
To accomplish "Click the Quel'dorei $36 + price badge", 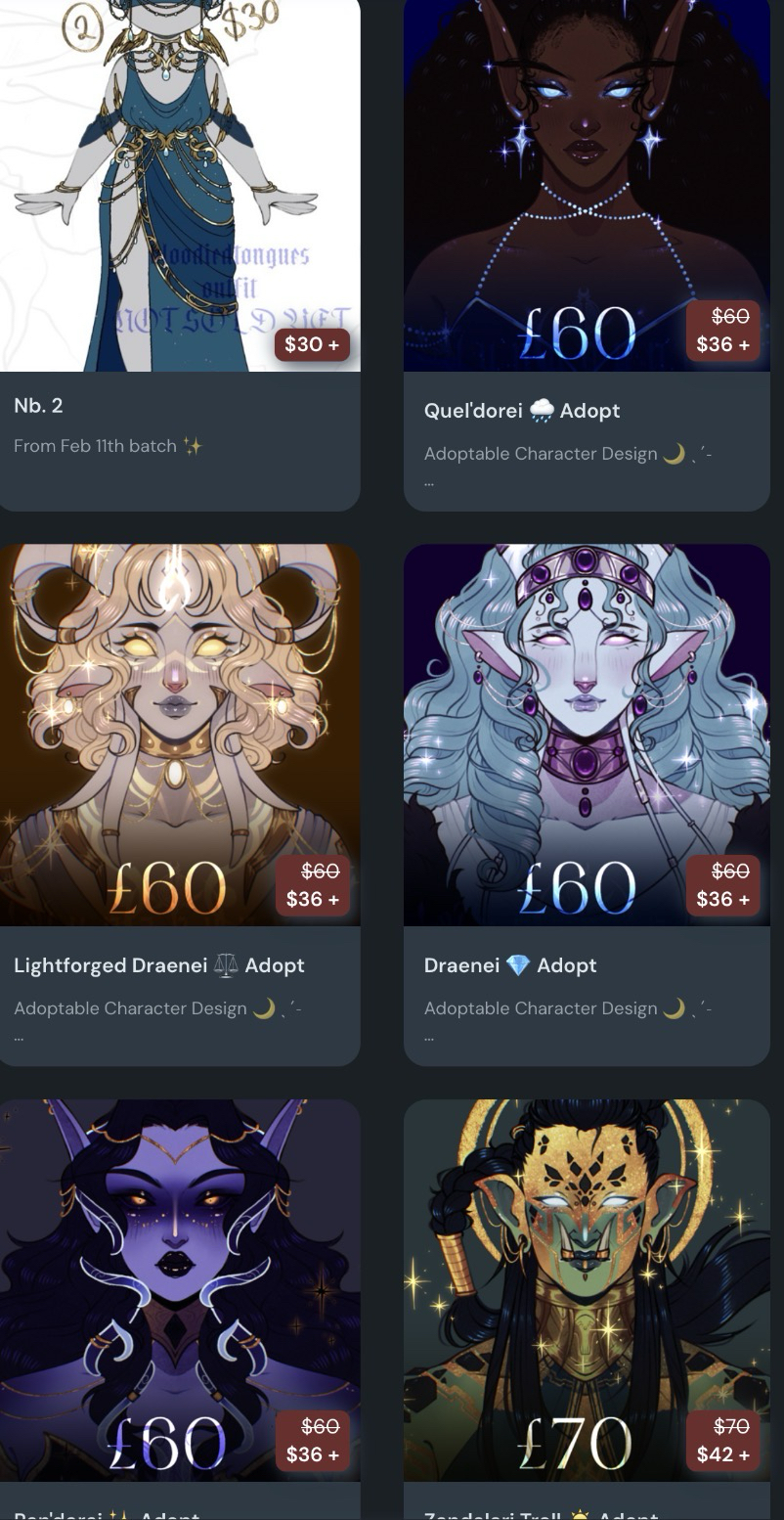I will (722, 331).
